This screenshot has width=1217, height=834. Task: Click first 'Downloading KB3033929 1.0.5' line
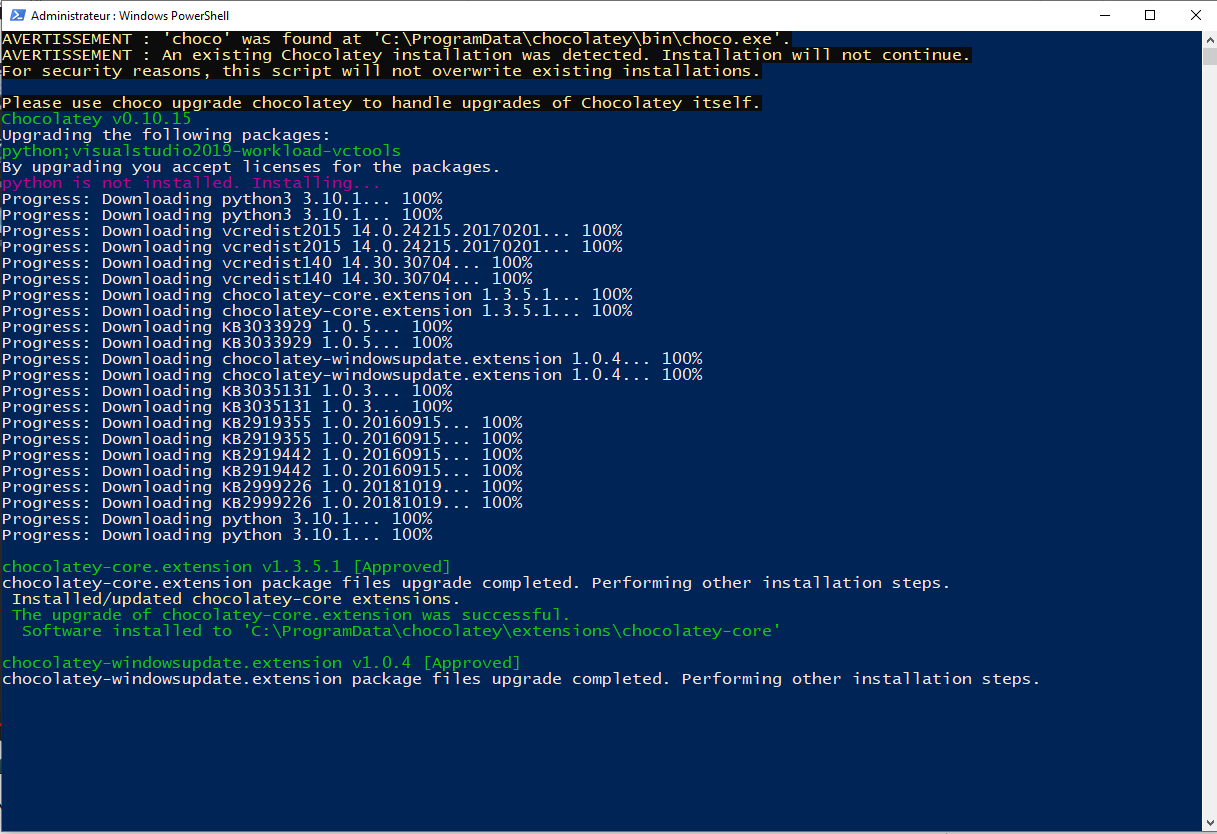tap(227, 327)
